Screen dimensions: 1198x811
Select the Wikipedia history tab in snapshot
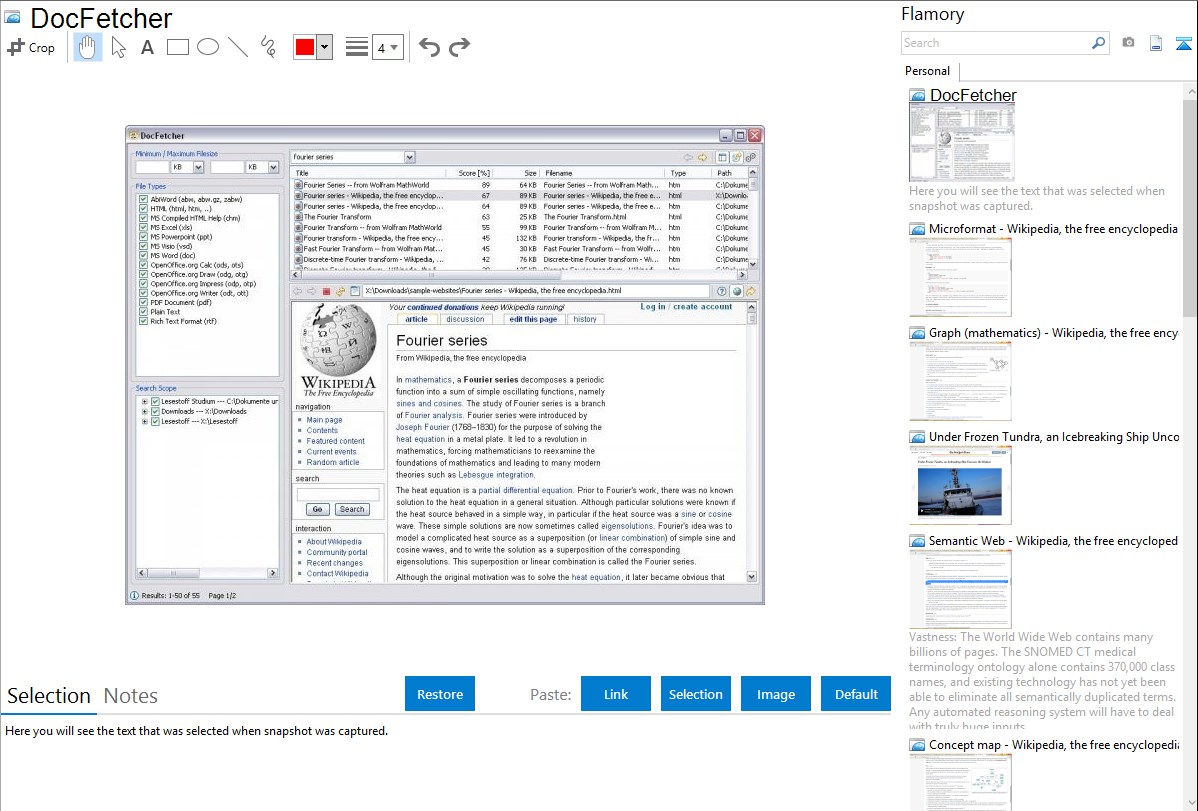click(x=585, y=320)
